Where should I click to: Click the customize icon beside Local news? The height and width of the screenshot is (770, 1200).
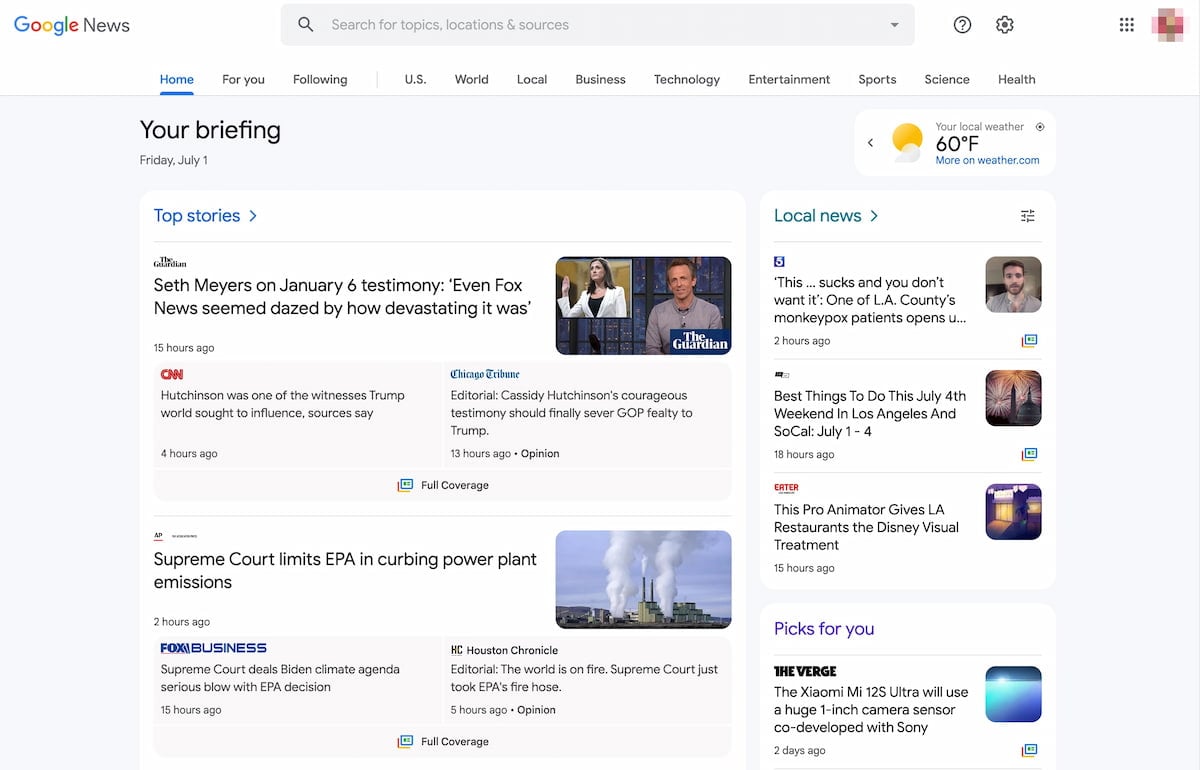tap(1027, 215)
